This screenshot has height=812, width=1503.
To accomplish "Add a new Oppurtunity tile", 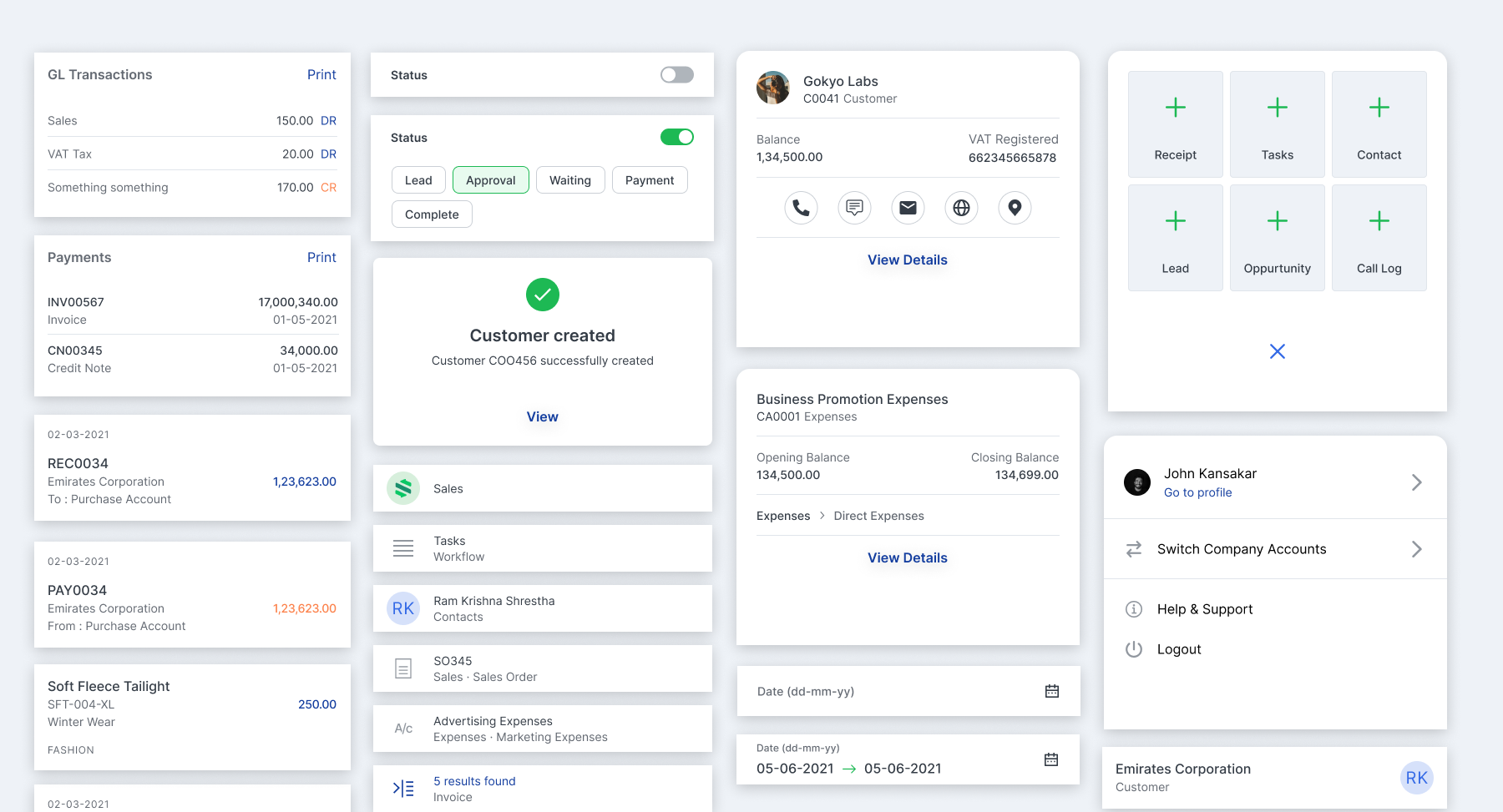I will coord(1278,238).
